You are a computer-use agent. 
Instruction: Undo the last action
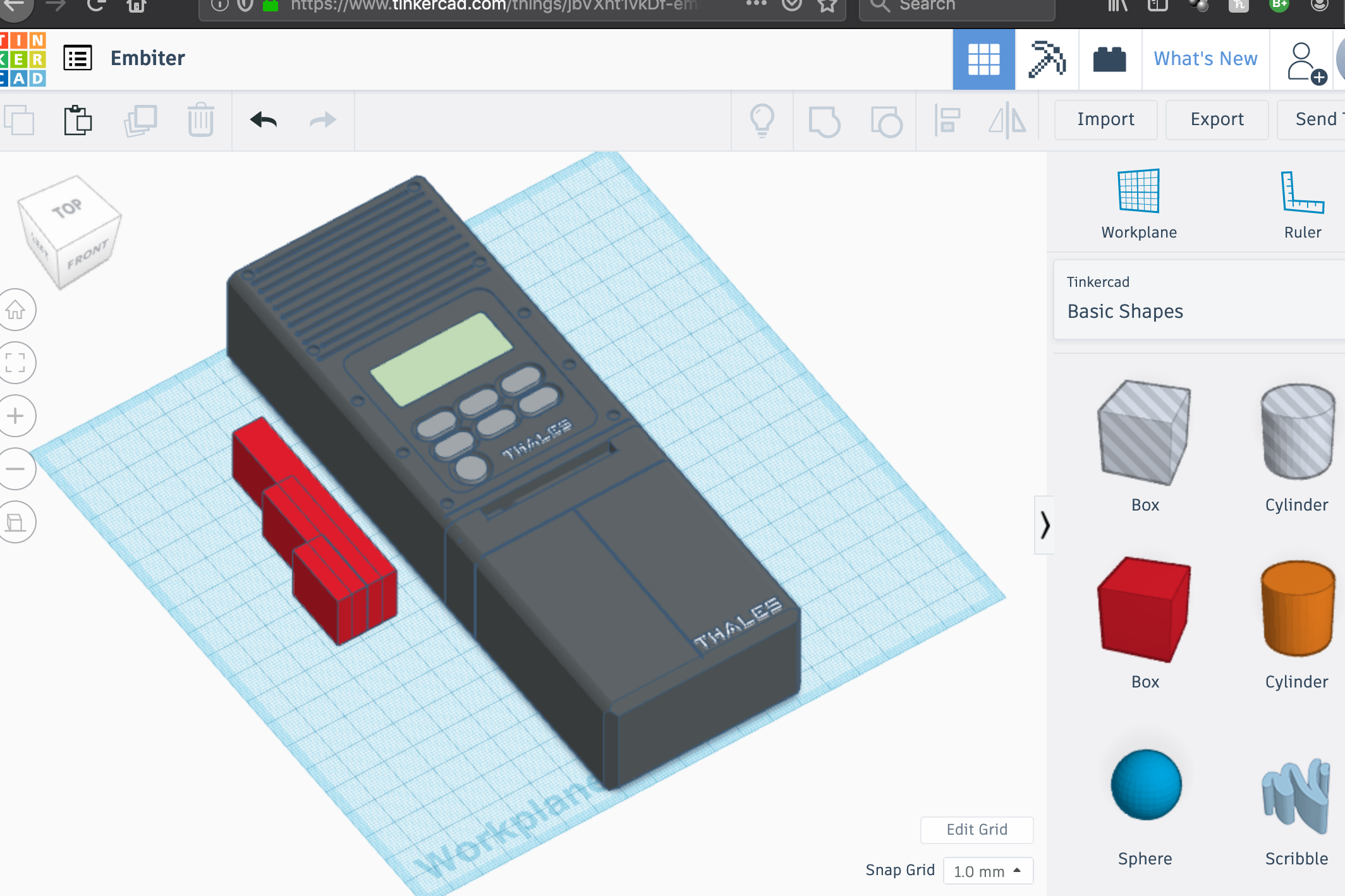[x=264, y=119]
